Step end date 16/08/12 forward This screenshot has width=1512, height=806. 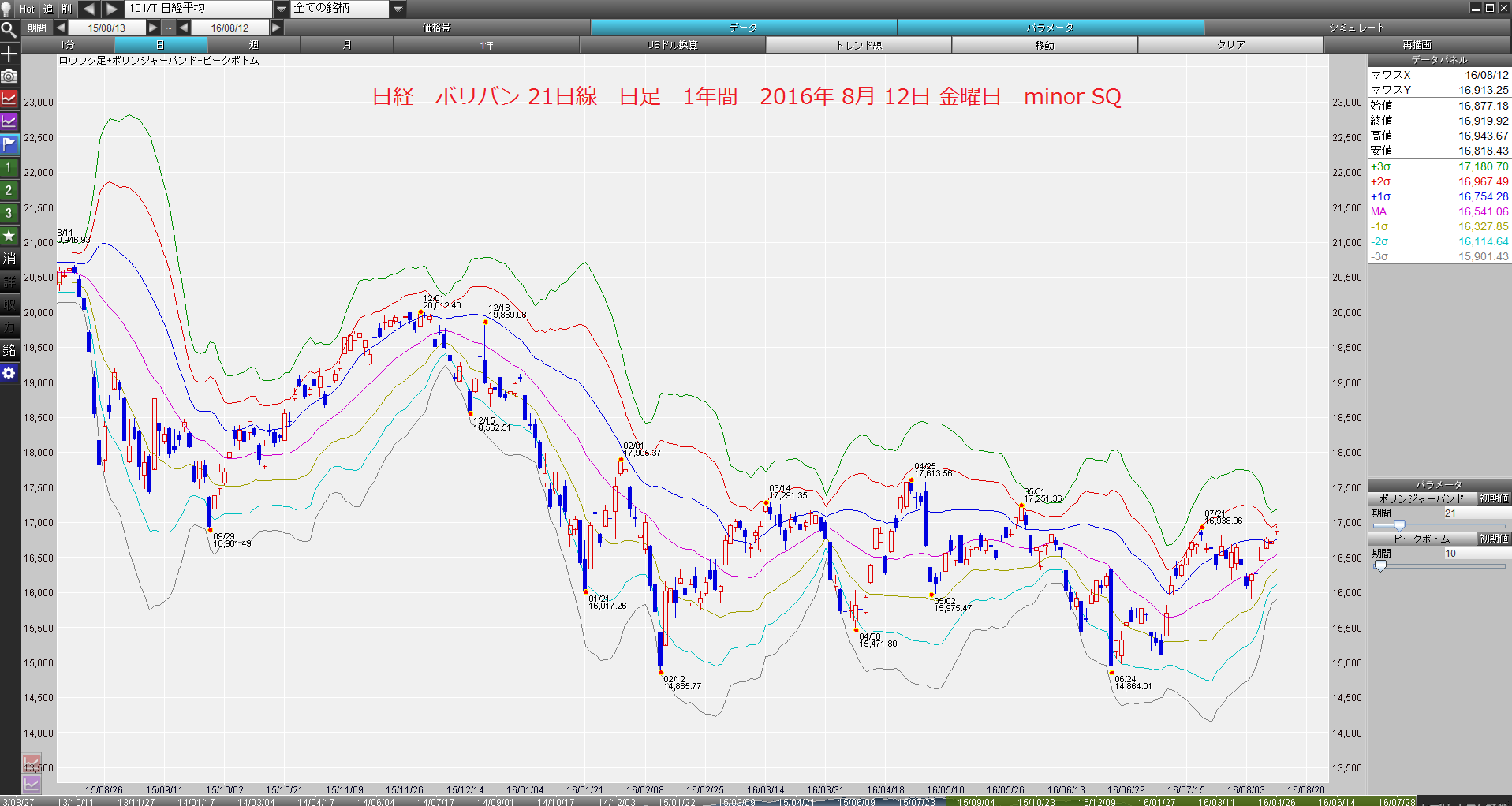coord(276,28)
